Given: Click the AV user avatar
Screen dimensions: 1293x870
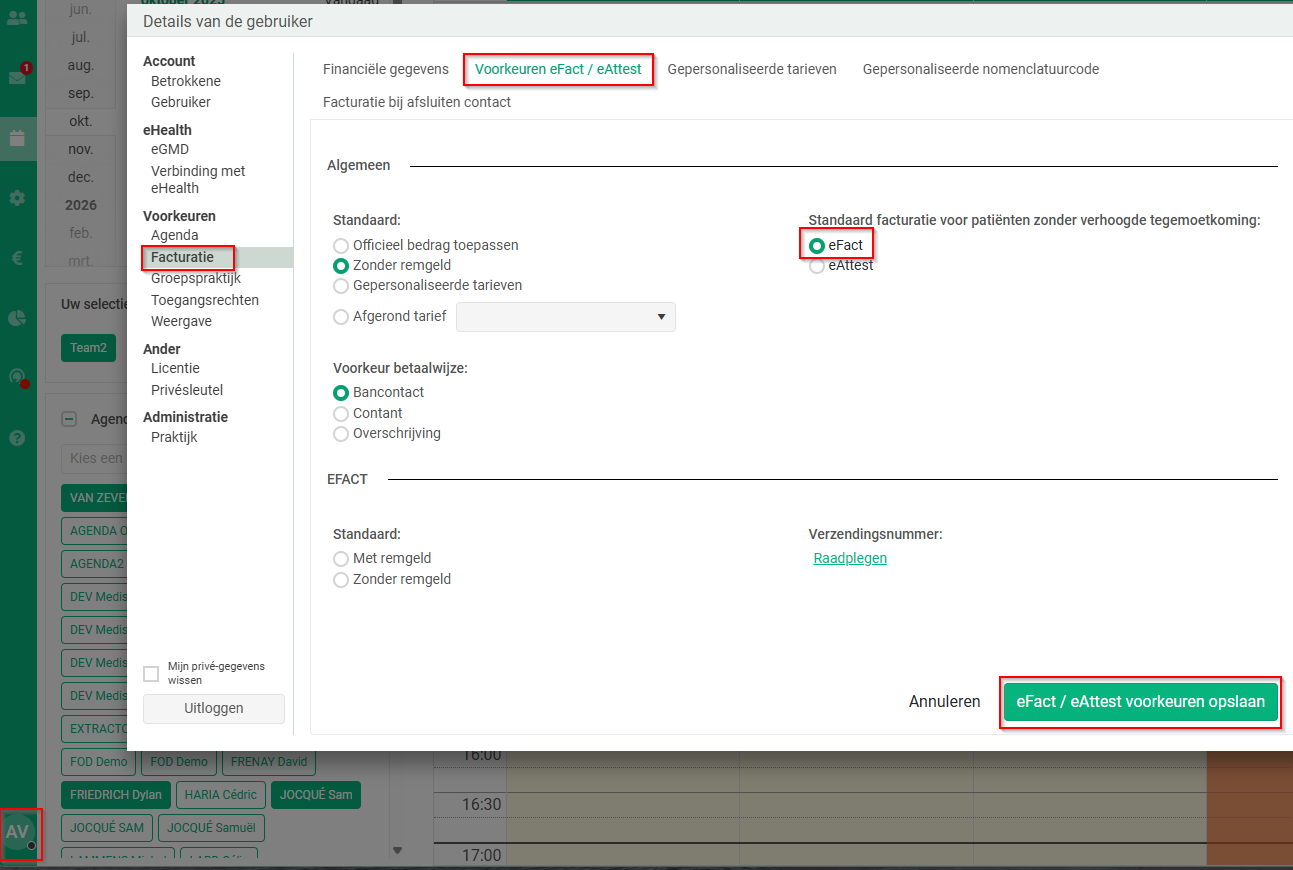Looking at the screenshot, I should [x=19, y=832].
